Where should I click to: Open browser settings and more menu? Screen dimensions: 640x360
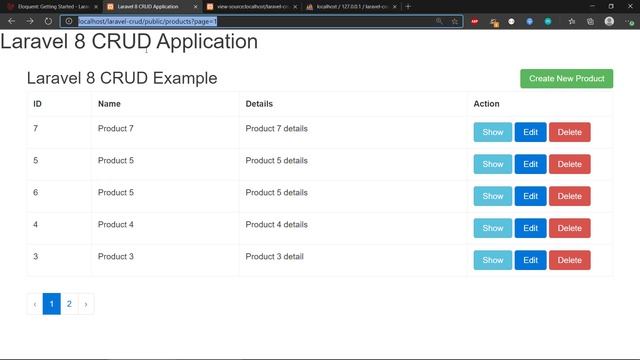pos(629,22)
